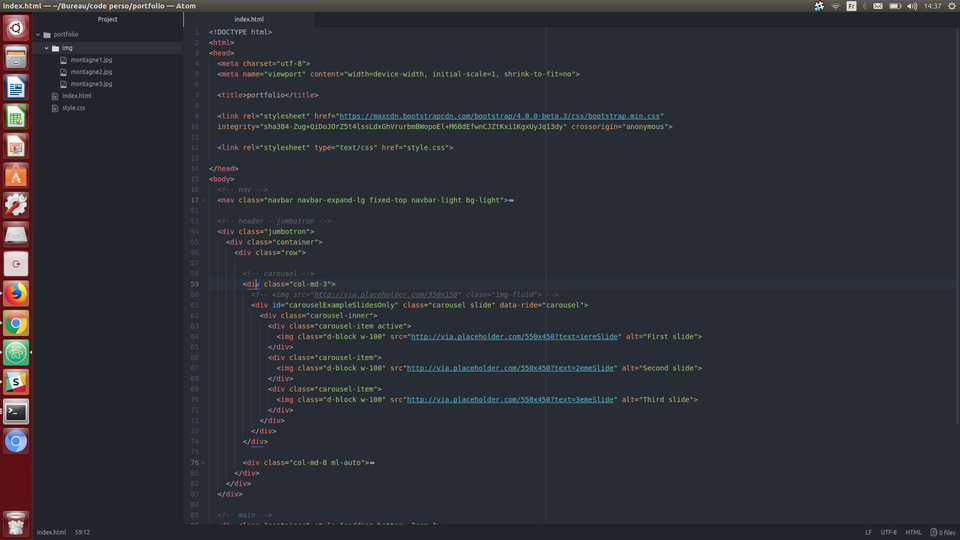Click the jumbotron div on line 54
The image size is (960, 540).
266,232
